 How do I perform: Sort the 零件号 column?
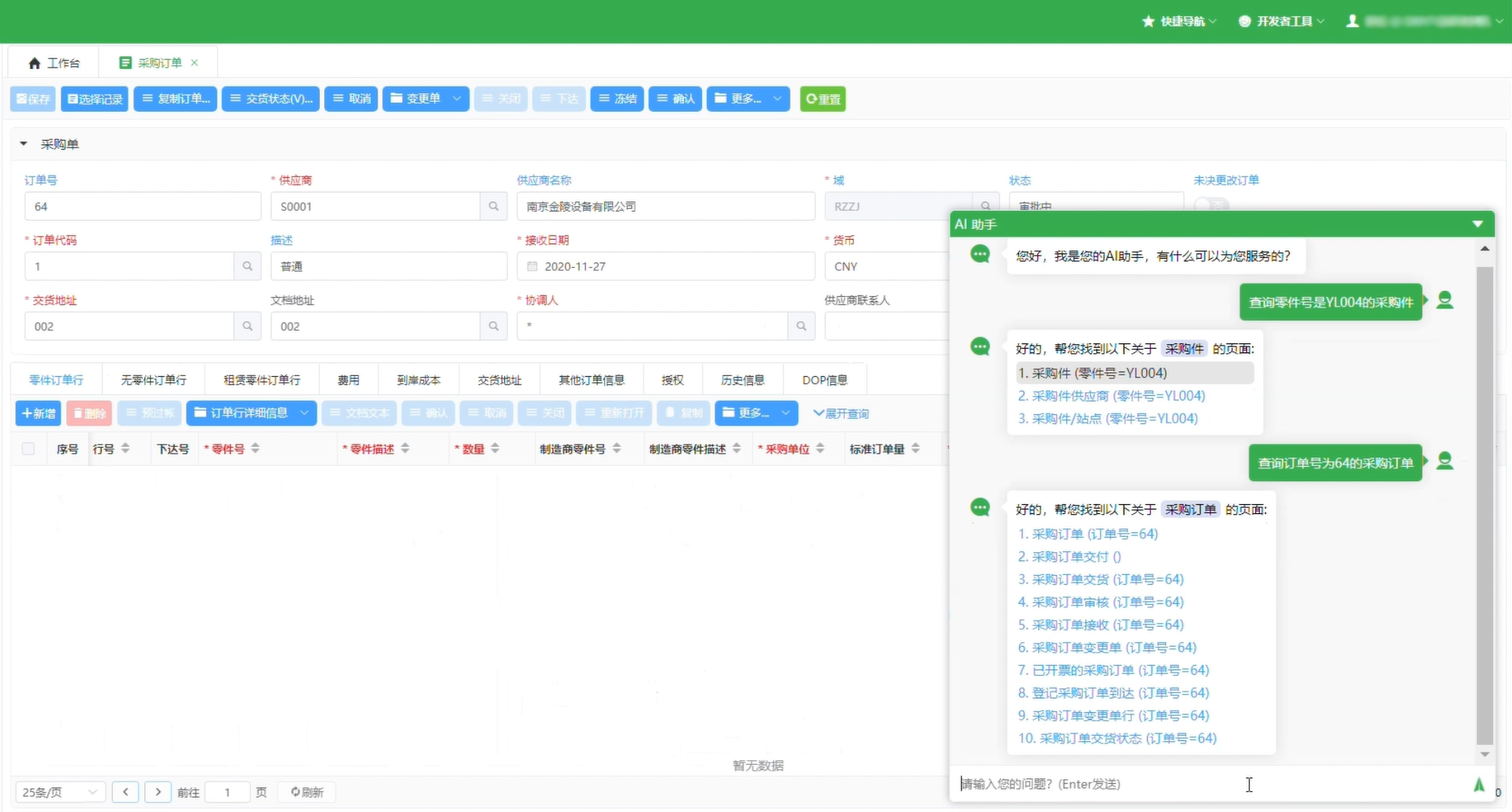[255, 450]
